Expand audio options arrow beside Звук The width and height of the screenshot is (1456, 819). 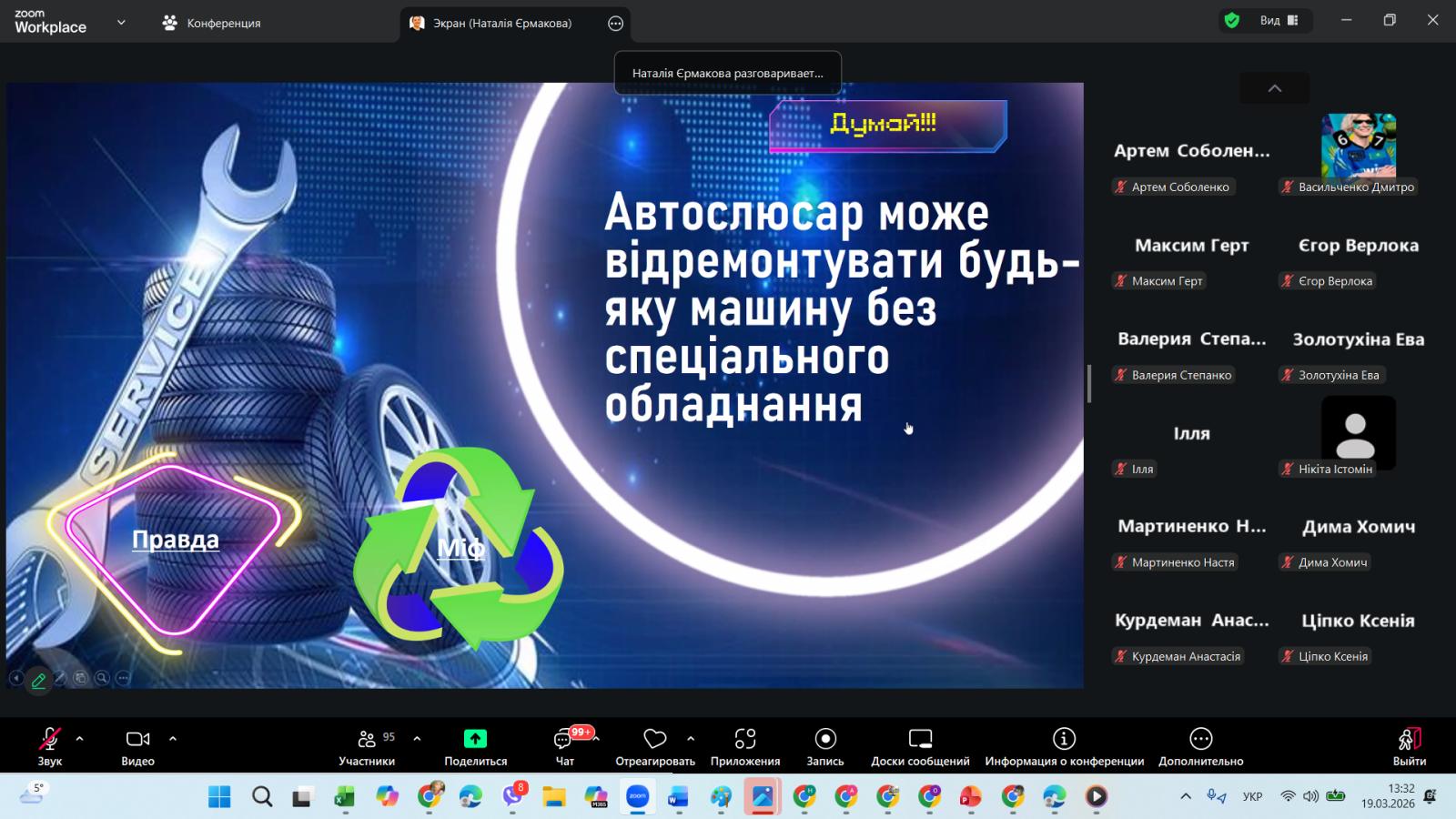coord(80,738)
